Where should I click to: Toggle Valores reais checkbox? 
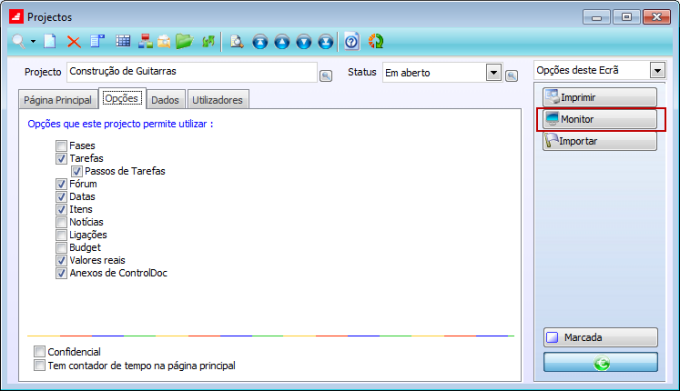(61, 261)
